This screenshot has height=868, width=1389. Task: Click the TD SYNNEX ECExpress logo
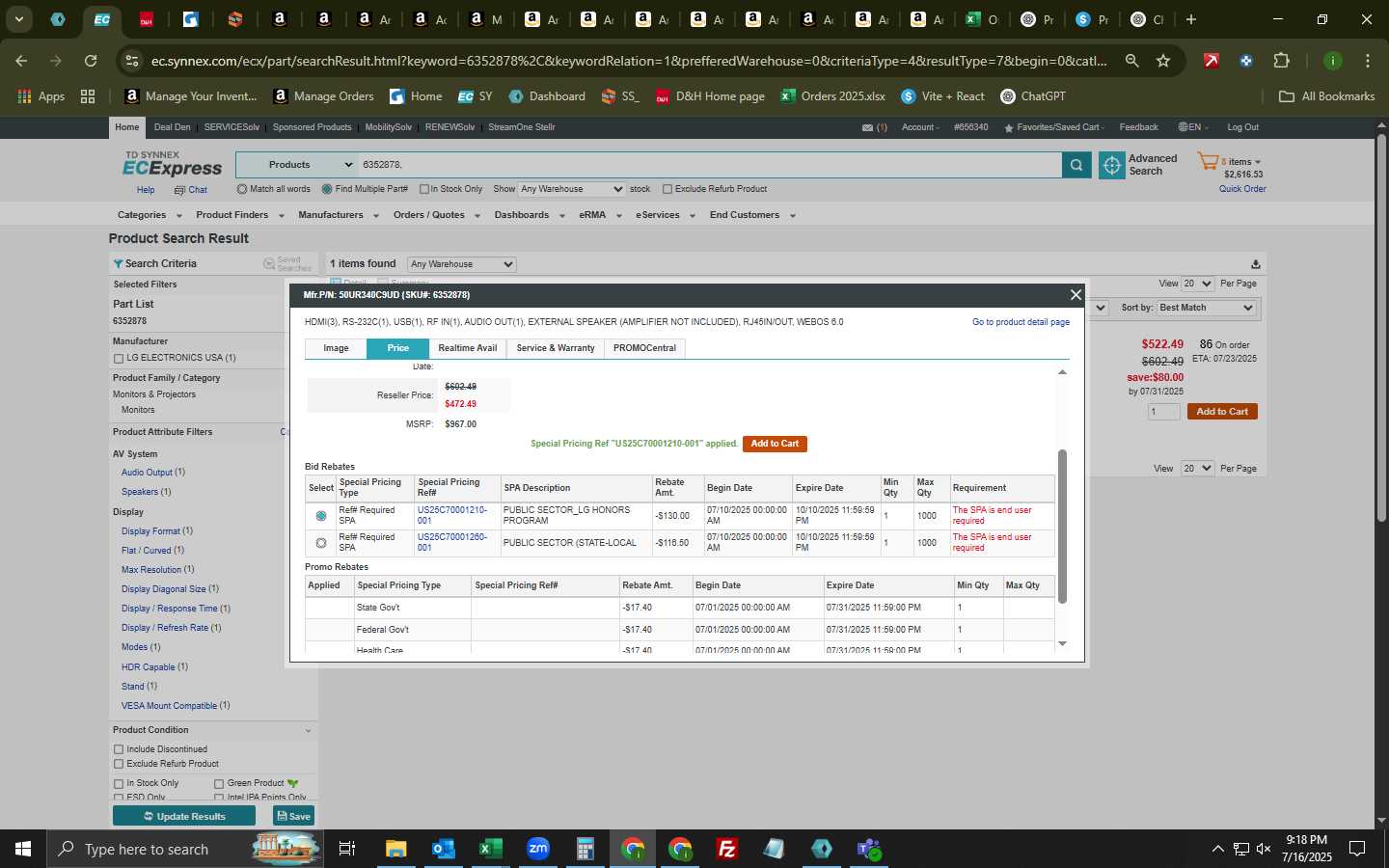click(172, 164)
